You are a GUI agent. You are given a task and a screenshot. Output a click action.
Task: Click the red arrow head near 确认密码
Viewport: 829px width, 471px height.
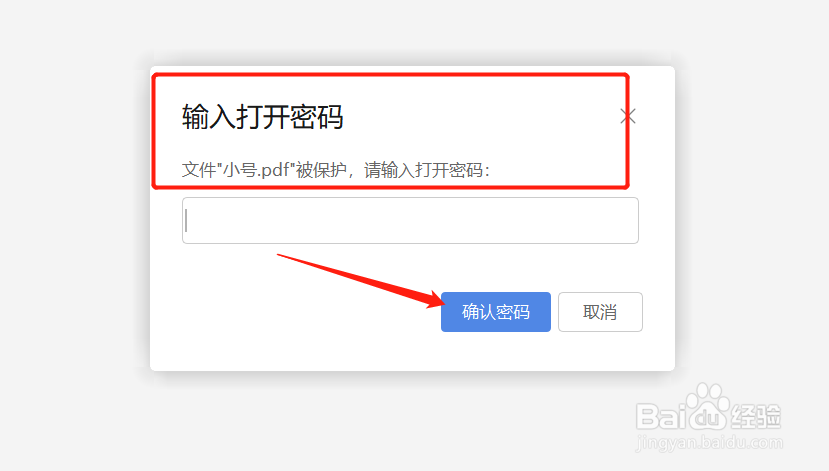436,300
